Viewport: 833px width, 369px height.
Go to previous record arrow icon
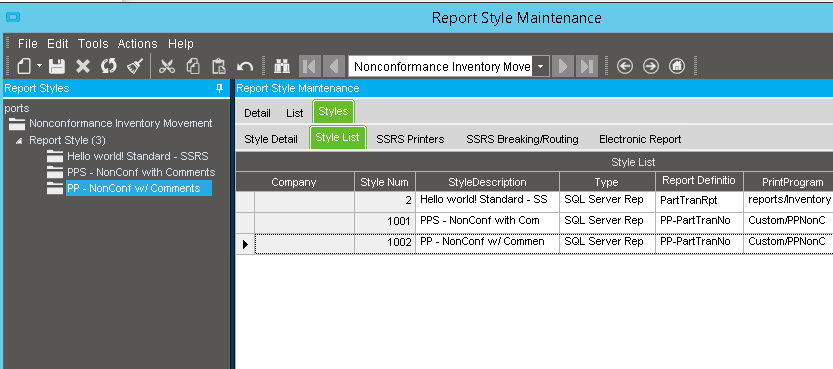(x=333, y=66)
